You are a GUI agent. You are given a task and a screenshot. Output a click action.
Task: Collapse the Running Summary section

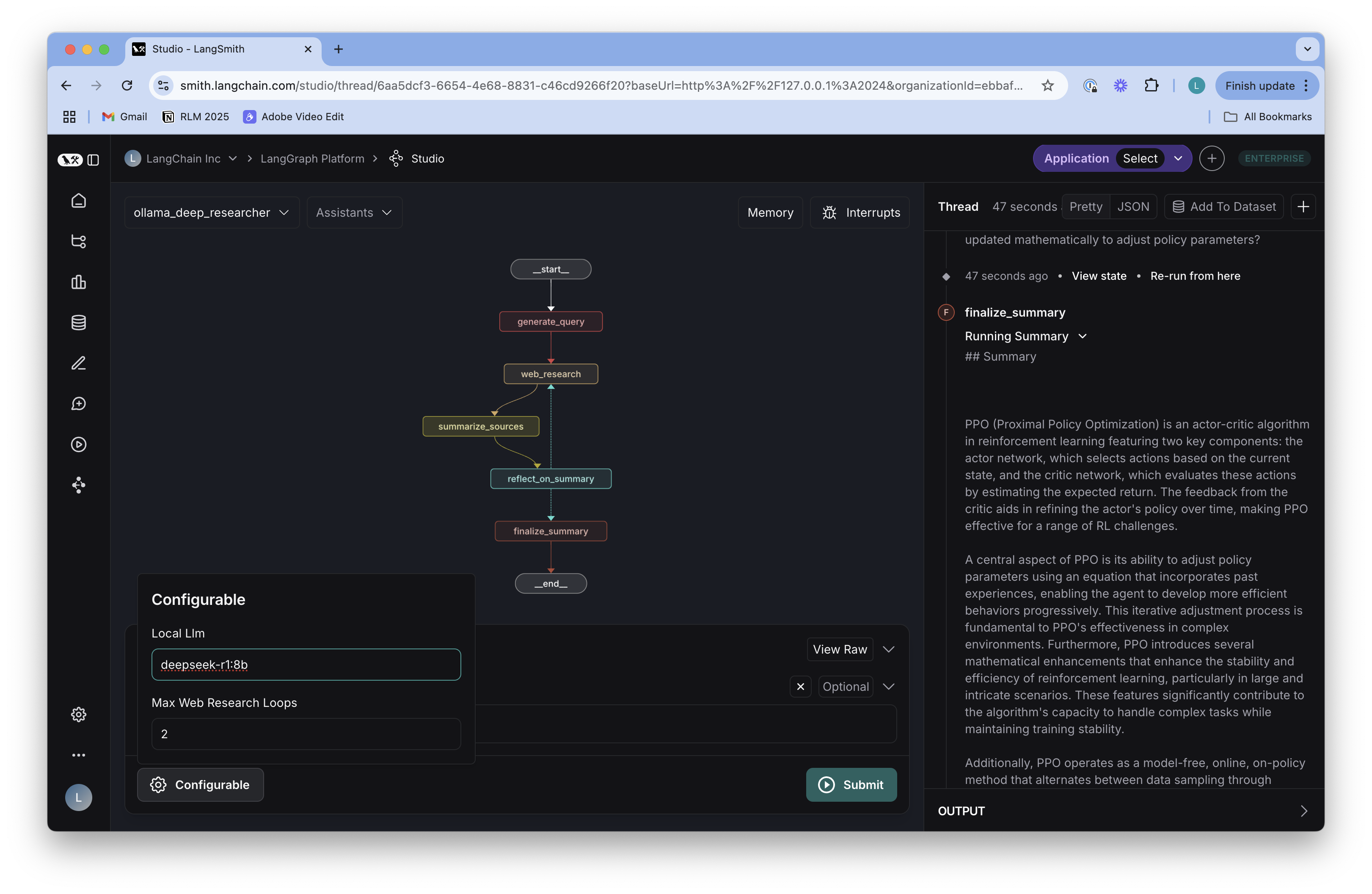1083,336
